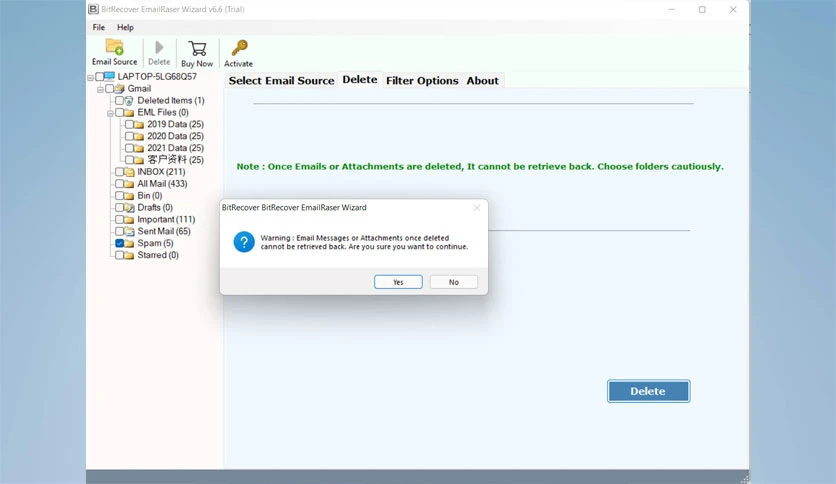Select the All Mail (433) label
The height and width of the screenshot is (484, 836).
(x=162, y=183)
